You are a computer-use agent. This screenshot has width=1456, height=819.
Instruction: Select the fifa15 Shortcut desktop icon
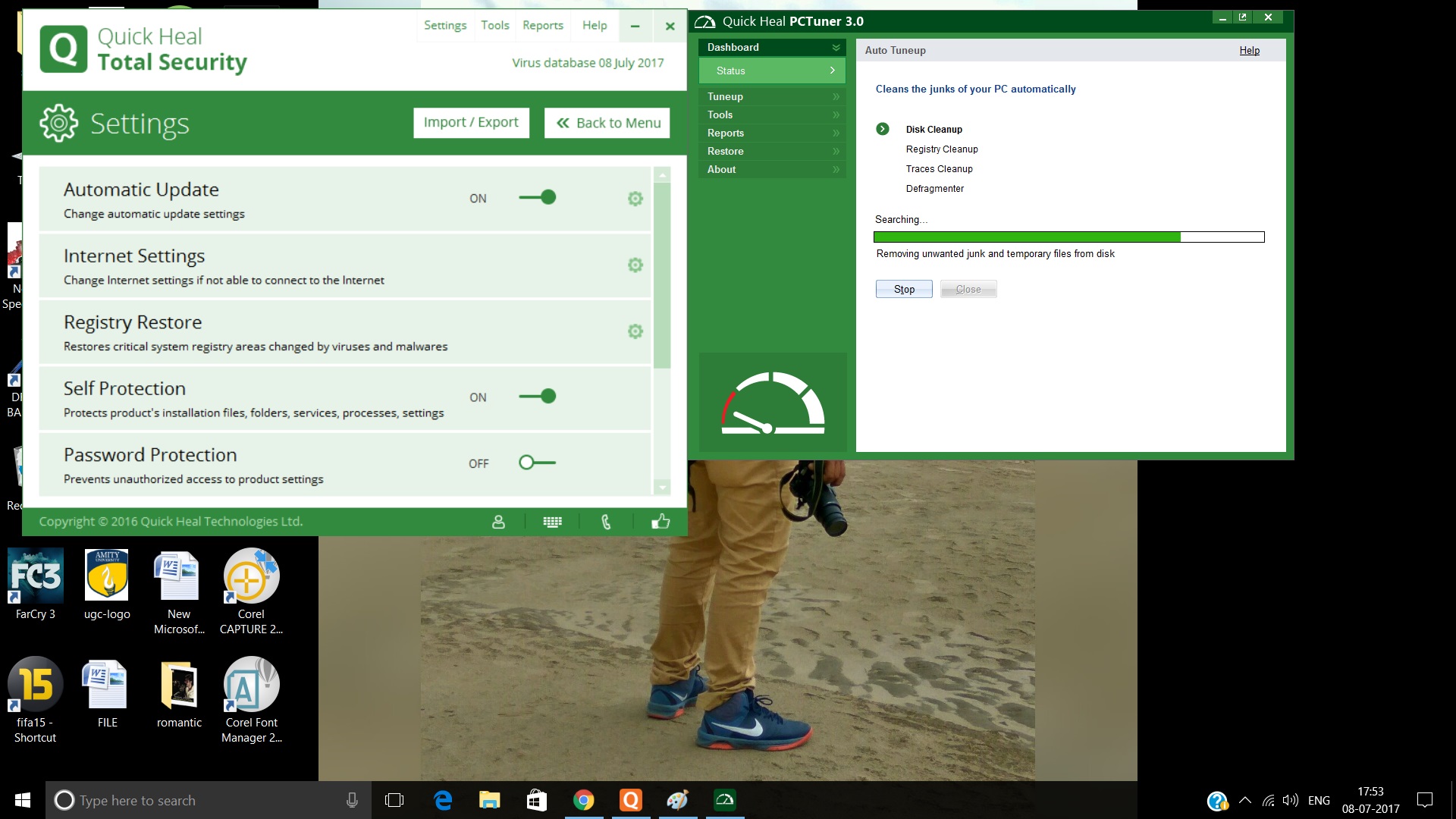point(36,699)
